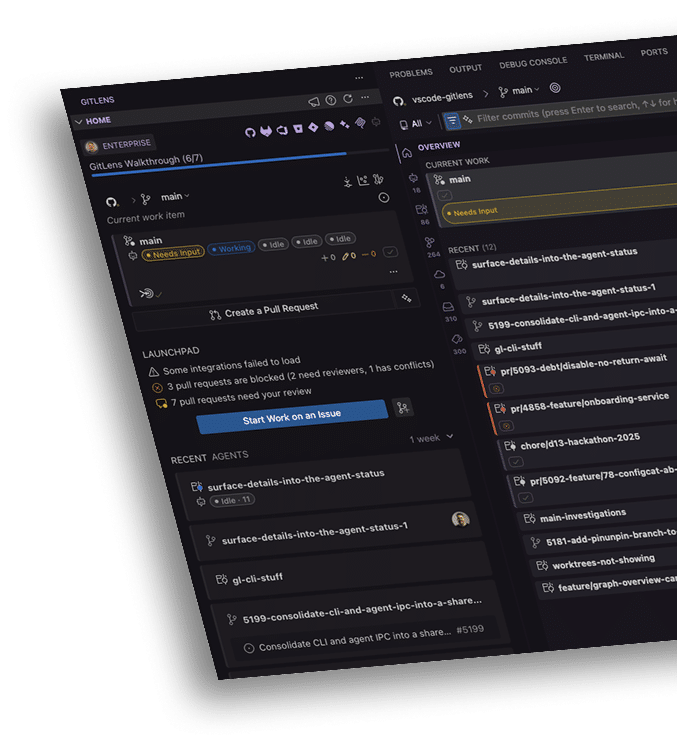Click the check badge under chore/d13-hackathon-2025
This screenshot has height=741, width=677.
tap(515, 461)
